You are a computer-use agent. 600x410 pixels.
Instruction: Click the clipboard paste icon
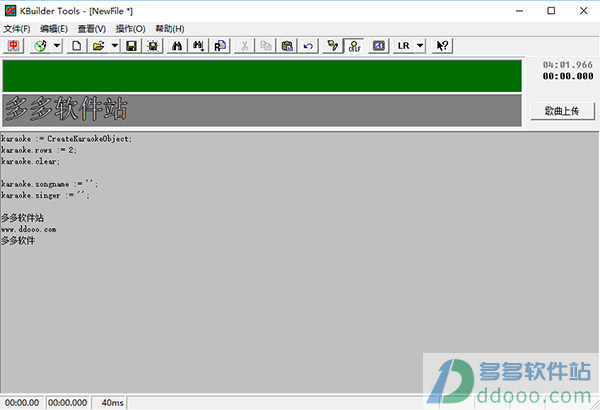click(x=287, y=46)
